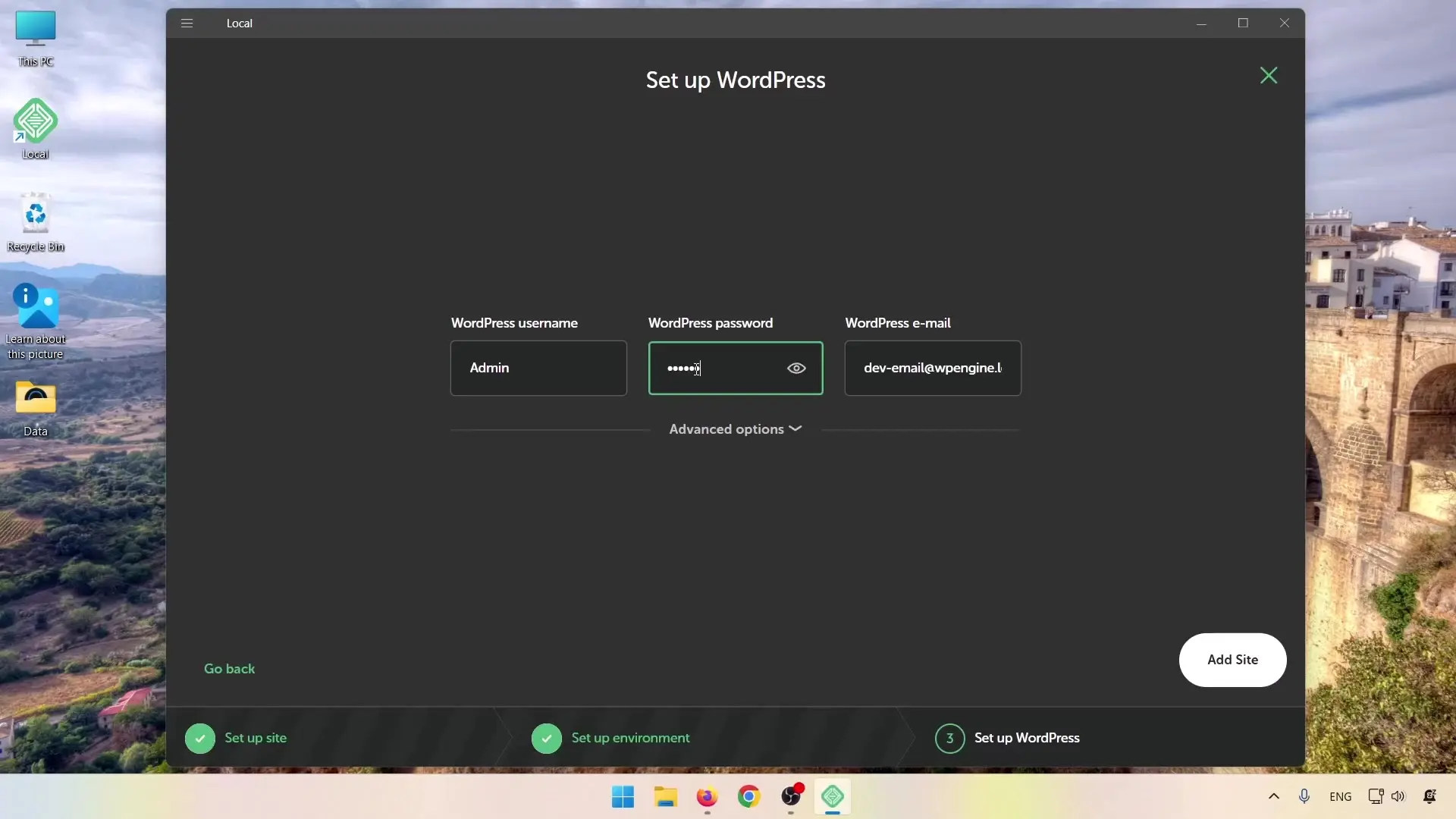This screenshot has height=819, width=1456.
Task: Open the network tray icon
Action: (1376, 796)
